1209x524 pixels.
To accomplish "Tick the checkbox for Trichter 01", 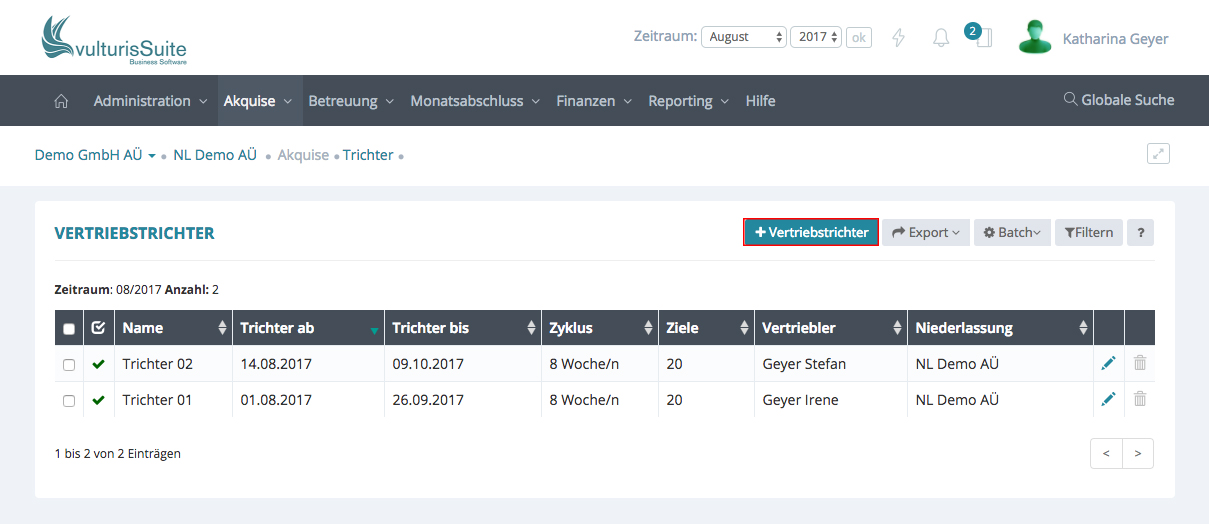I will (69, 401).
